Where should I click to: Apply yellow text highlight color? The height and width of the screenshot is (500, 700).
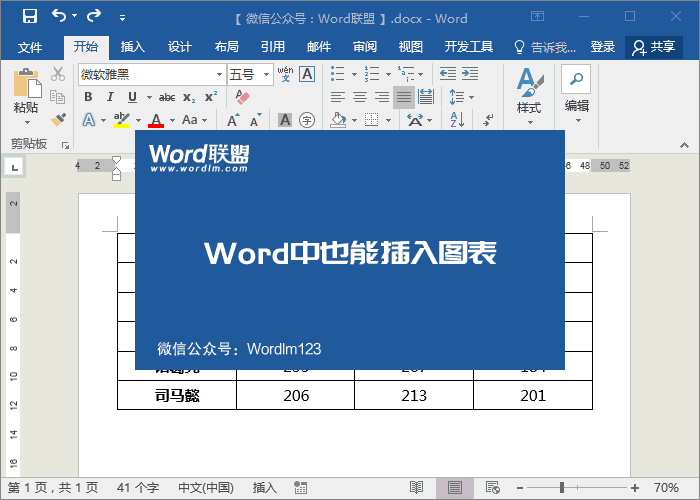(x=121, y=120)
